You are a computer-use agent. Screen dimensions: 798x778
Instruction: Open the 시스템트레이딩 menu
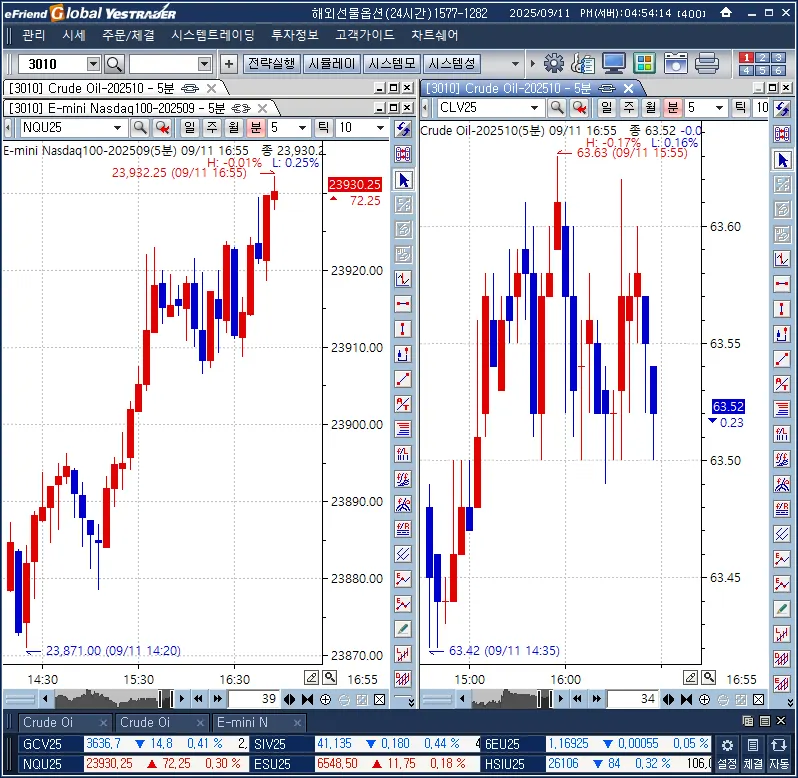coord(213,35)
